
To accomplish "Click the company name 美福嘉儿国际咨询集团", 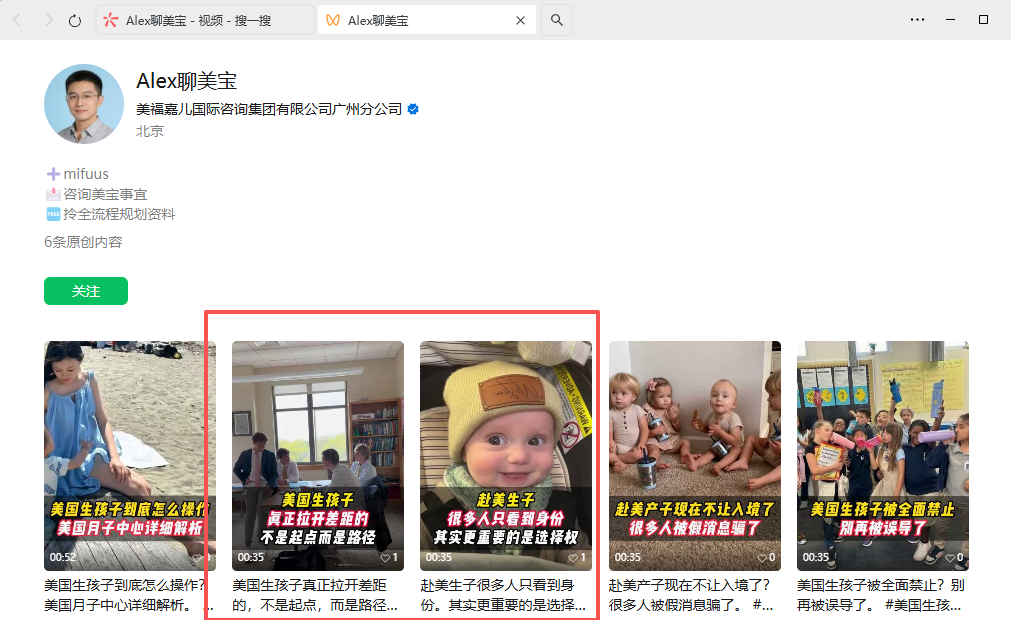I will [269, 109].
